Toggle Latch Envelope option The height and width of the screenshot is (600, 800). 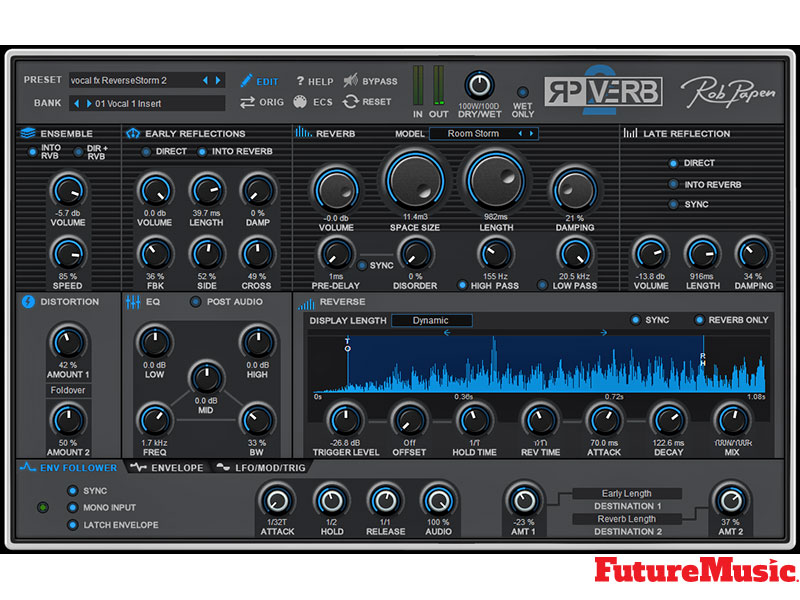[x=72, y=525]
